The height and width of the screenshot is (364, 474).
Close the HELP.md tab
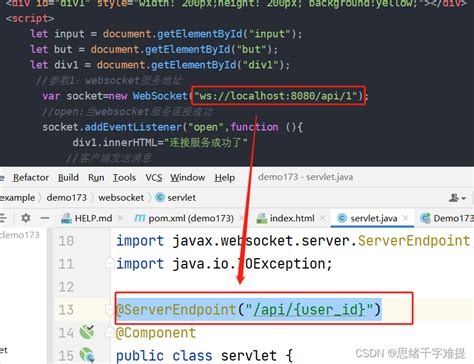(120, 218)
